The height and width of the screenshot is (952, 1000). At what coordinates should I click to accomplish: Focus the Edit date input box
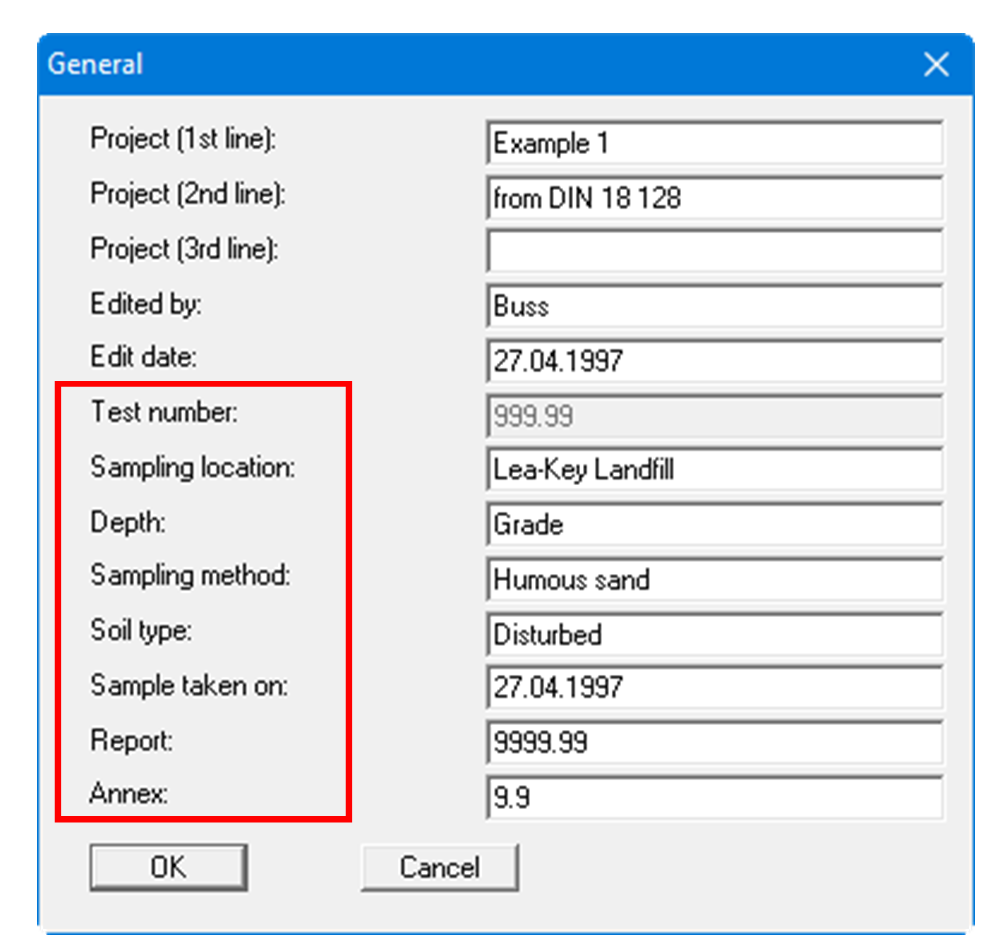click(x=714, y=361)
